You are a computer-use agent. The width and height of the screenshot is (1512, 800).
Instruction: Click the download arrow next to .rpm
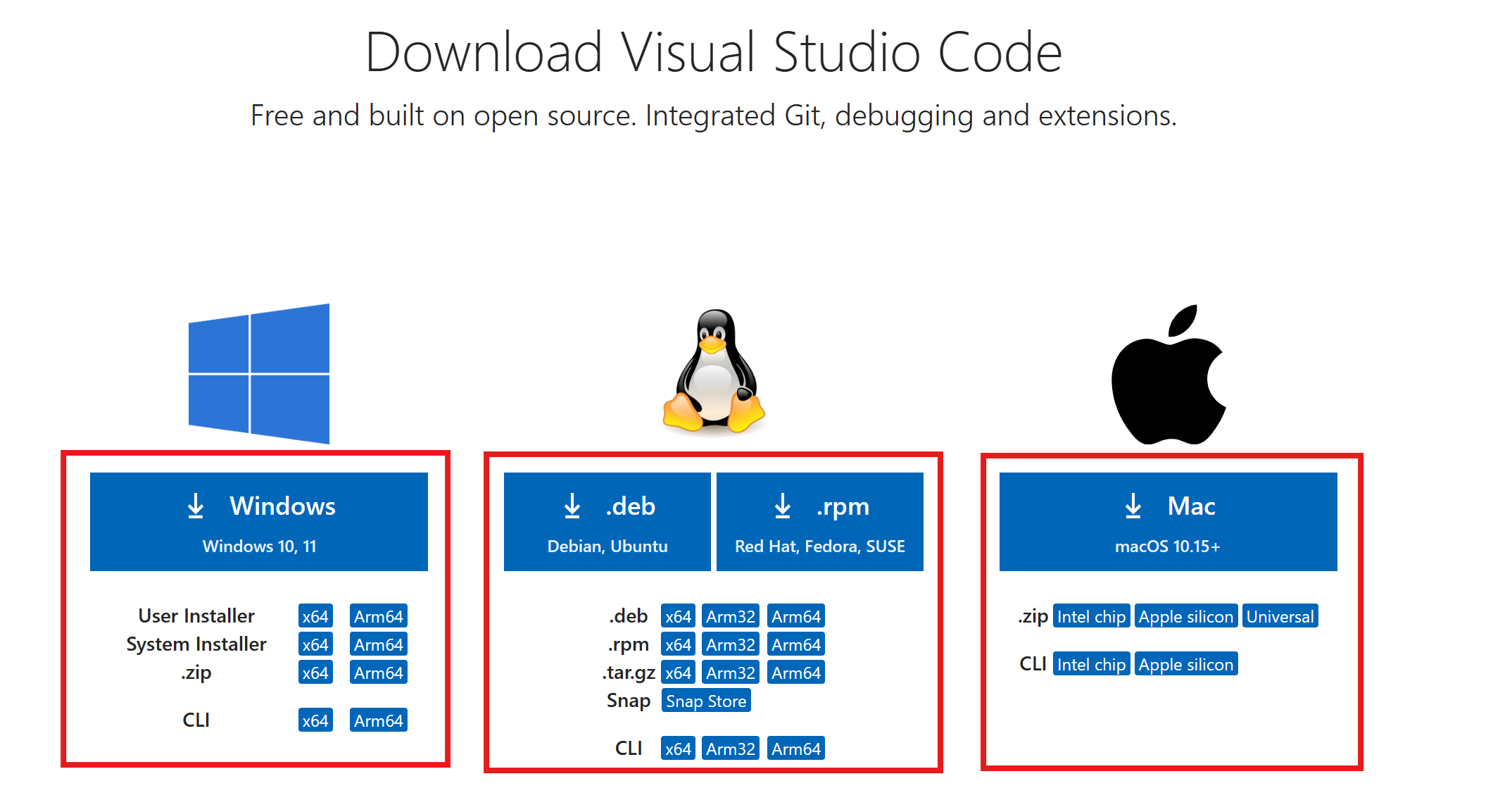[783, 506]
